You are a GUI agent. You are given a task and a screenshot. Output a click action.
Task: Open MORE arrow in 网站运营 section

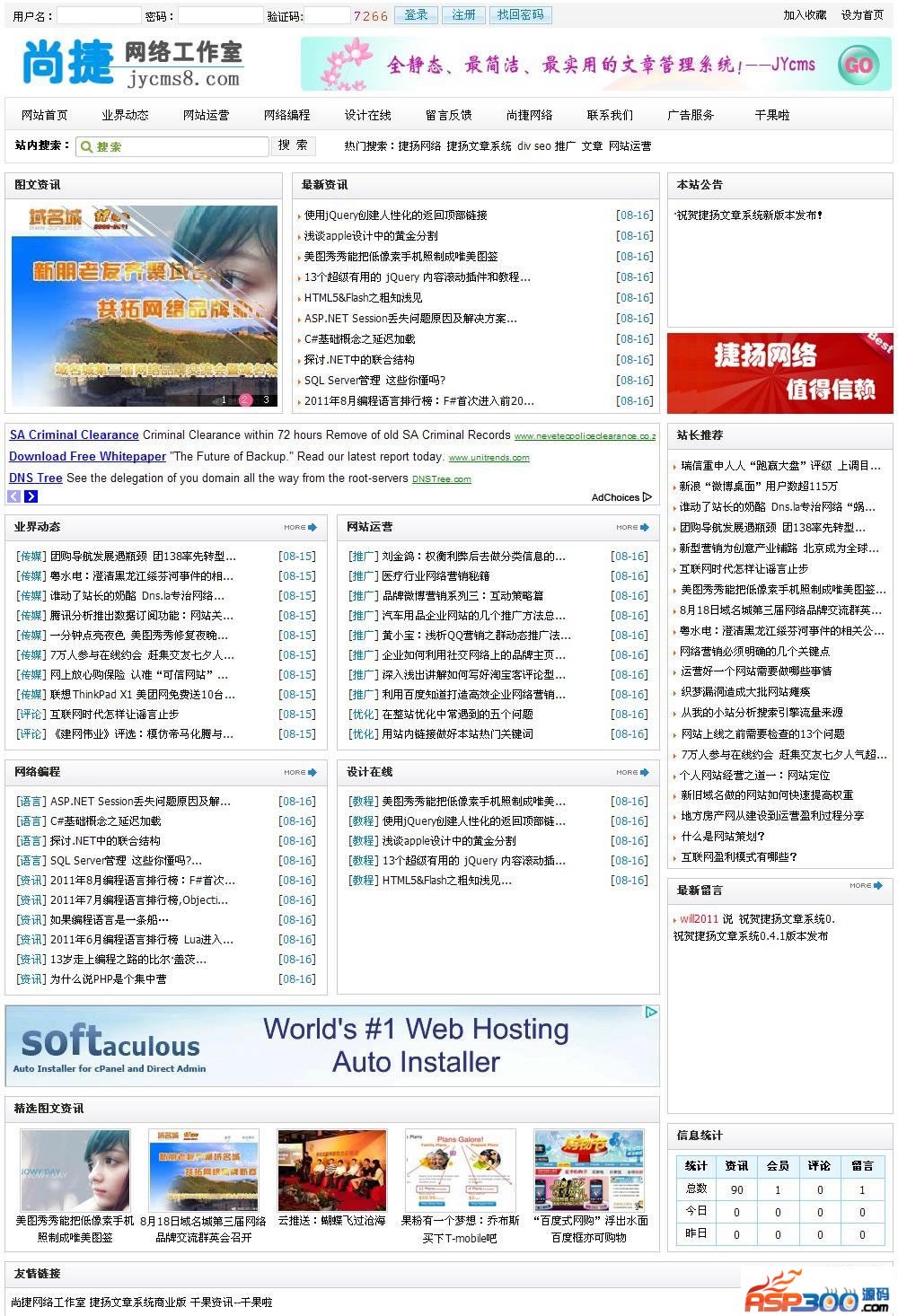pos(632,527)
